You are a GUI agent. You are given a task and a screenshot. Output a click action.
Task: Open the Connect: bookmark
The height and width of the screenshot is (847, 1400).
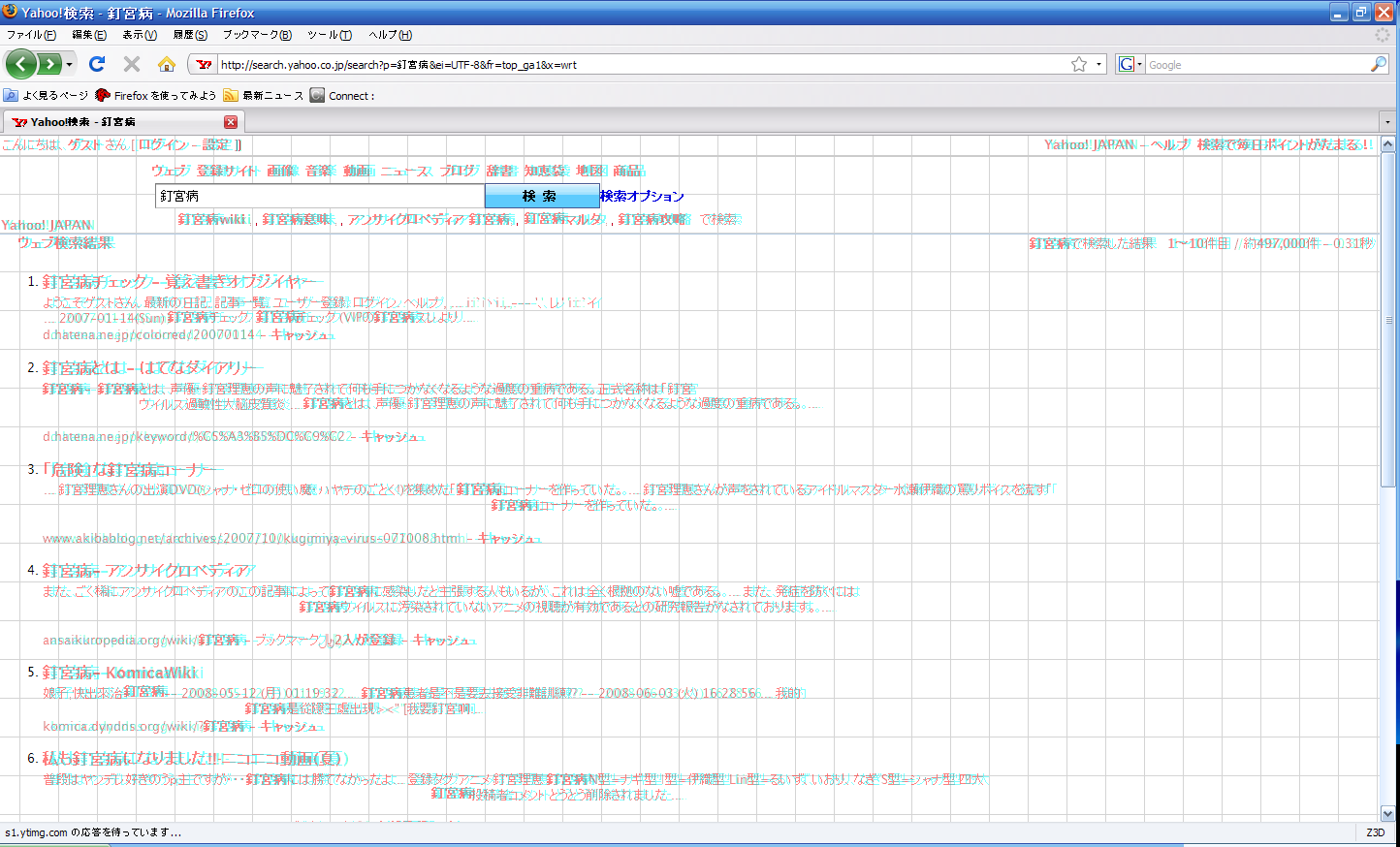point(342,95)
